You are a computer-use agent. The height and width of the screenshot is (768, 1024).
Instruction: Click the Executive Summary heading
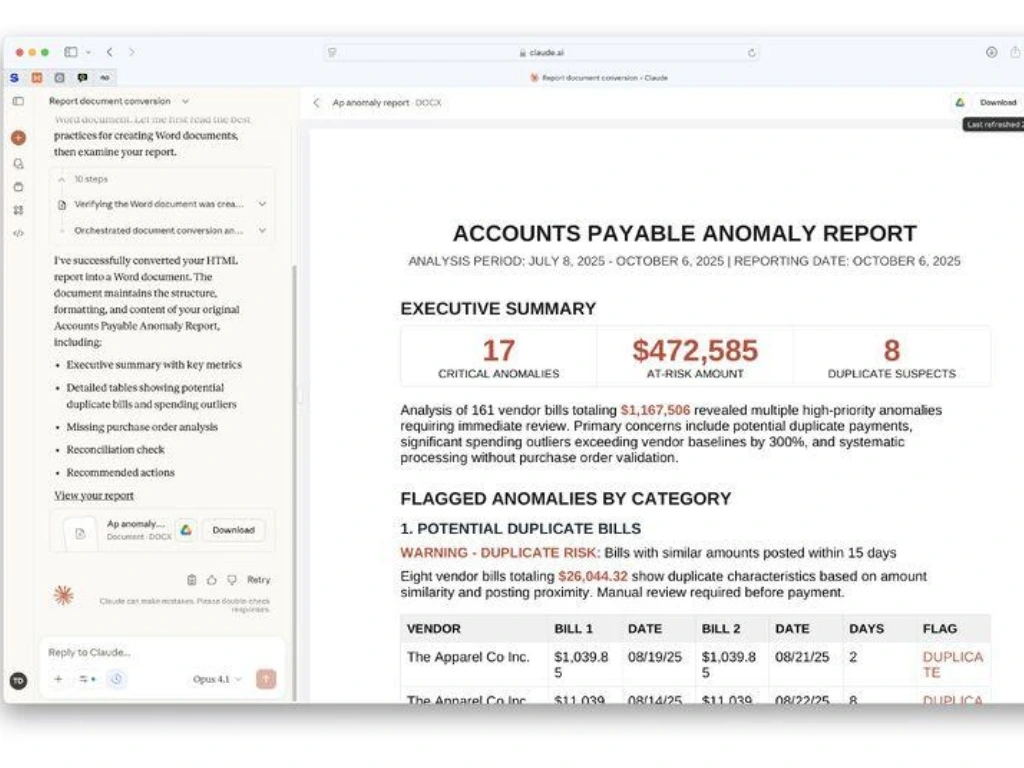pyautogui.click(x=498, y=309)
